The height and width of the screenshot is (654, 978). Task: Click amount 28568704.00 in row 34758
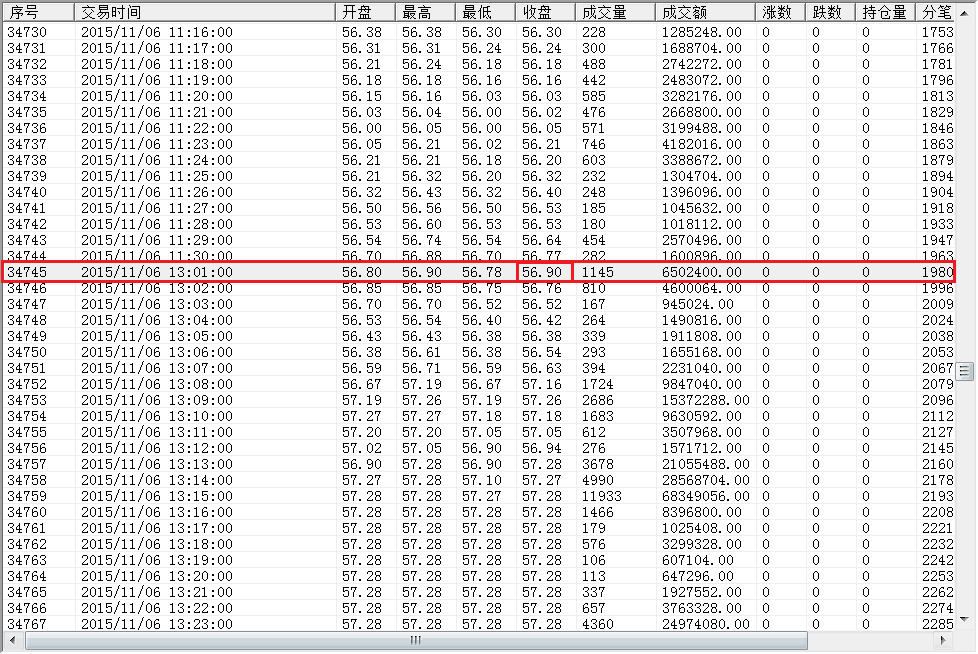click(x=705, y=480)
